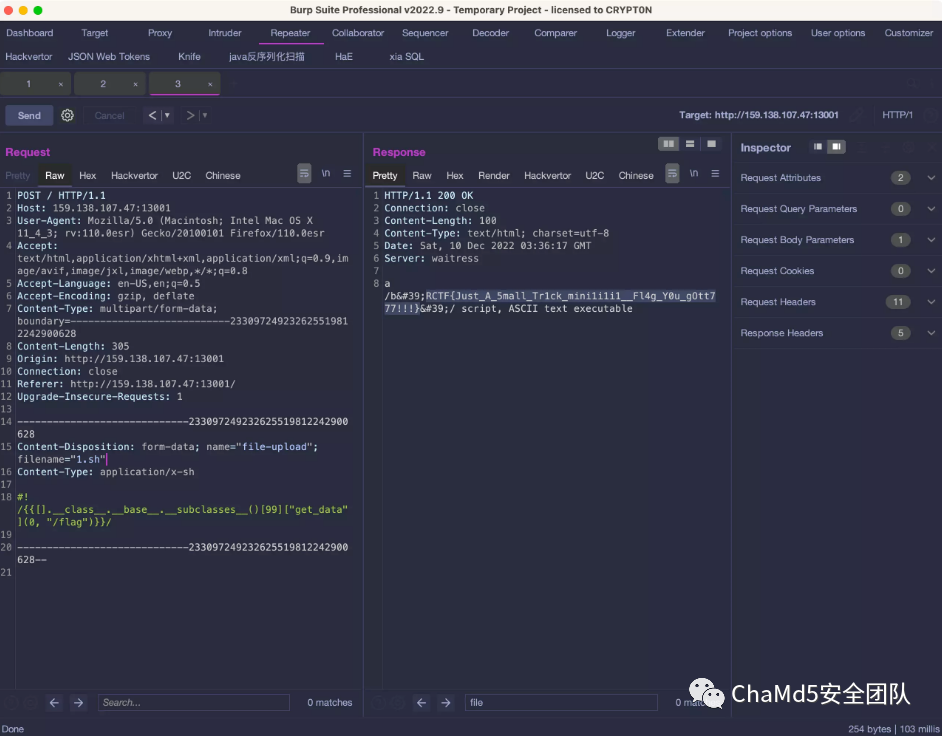The height and width of the screenshot is (736, 942).
Task: Switch Response view to Render
Action: [494, 175]
